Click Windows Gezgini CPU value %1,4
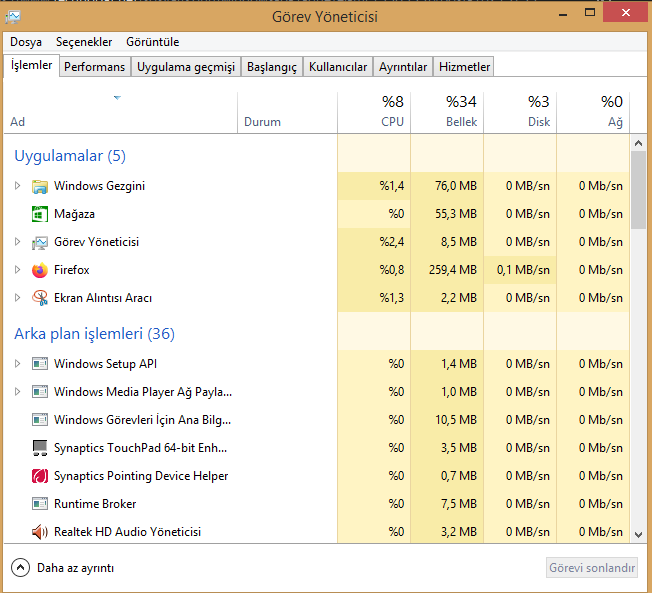The image size is (652, 593). point(392,186)
